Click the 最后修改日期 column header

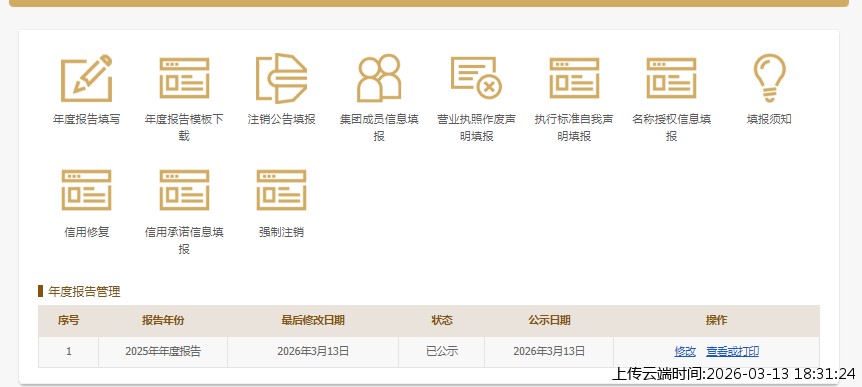313,320
